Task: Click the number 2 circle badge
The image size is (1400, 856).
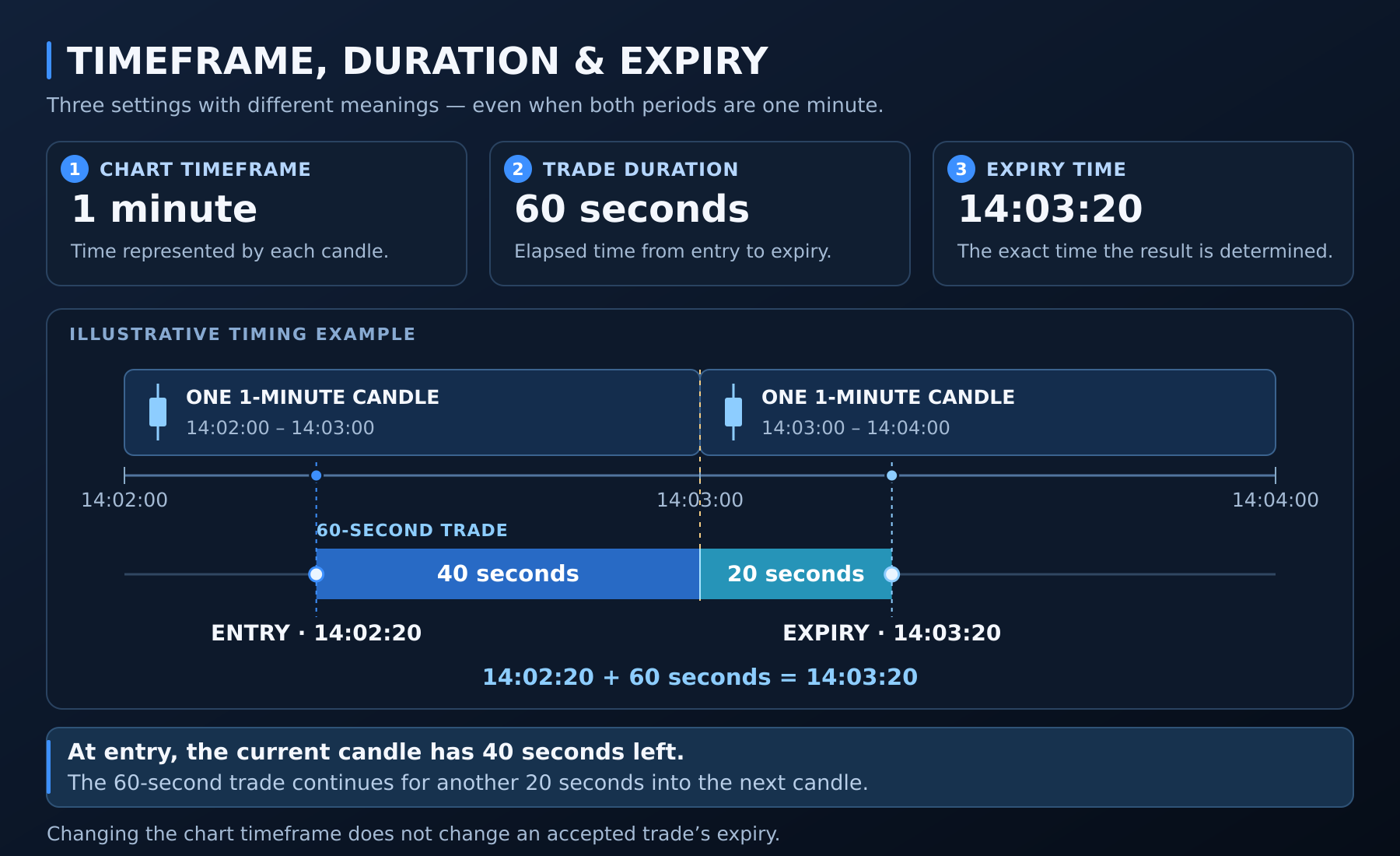Action: (x=518, y=169)
